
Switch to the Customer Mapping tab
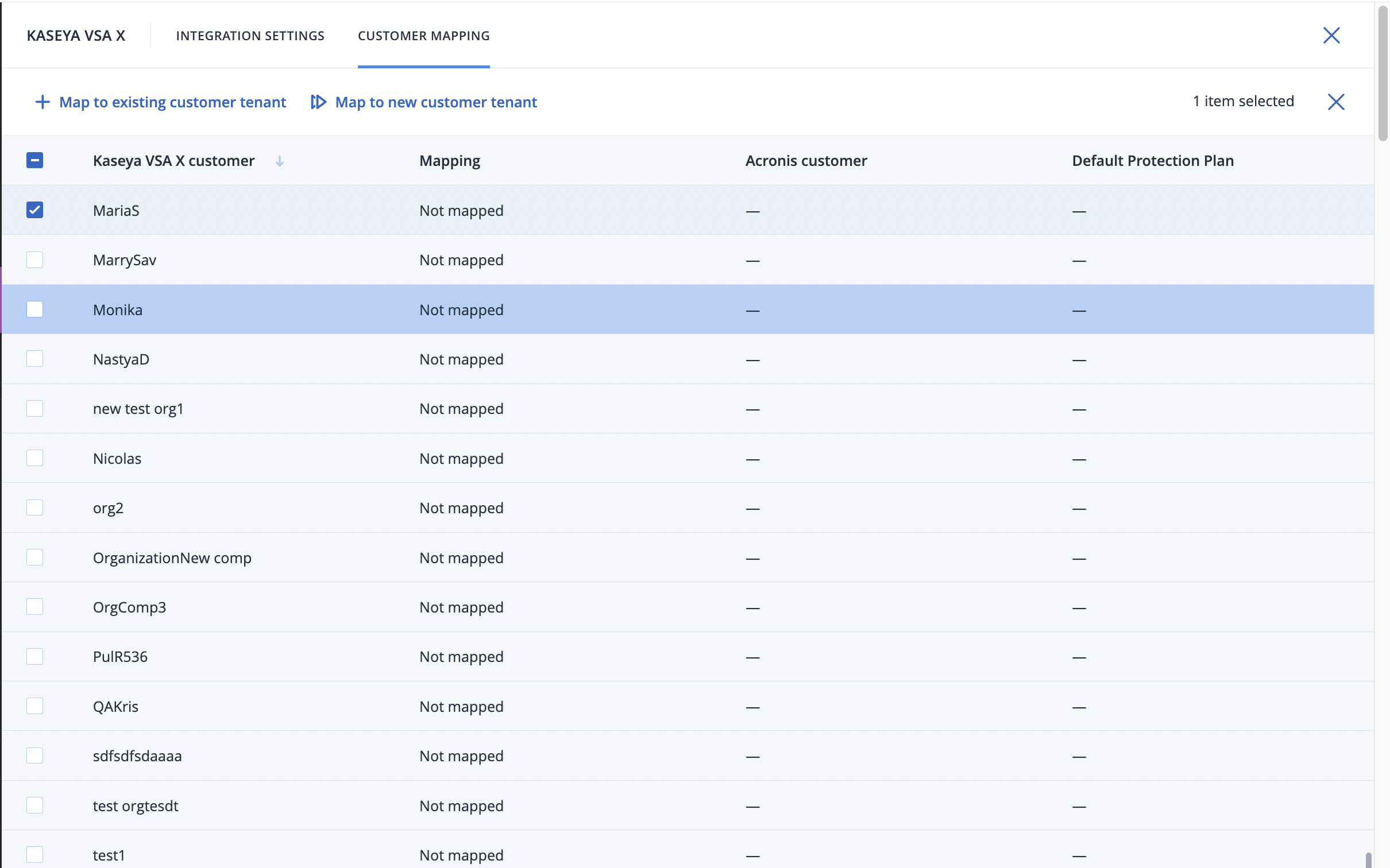click(424, 36)
